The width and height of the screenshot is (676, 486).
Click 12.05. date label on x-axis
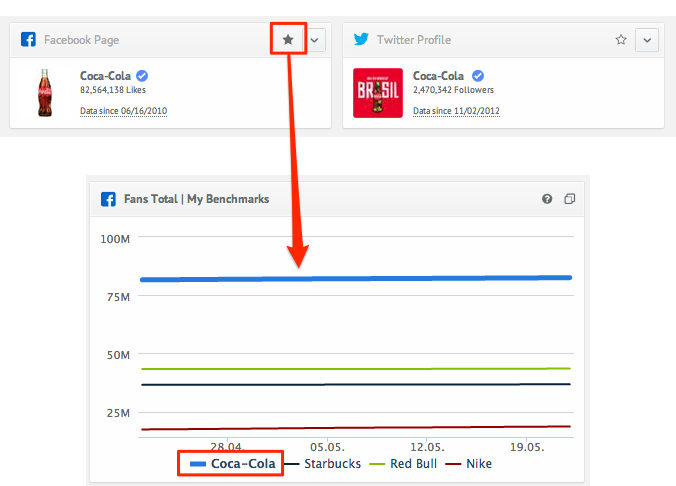pyautogui.click(x=427, y=447)
